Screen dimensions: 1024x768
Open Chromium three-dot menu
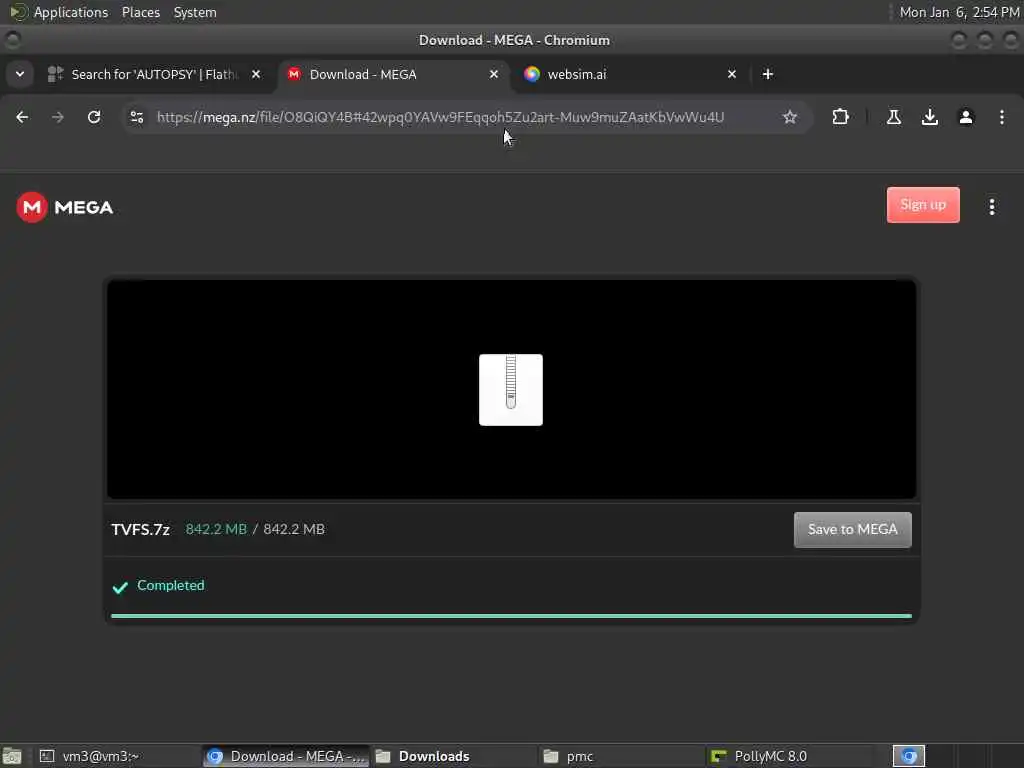[x=1002, y=117]
